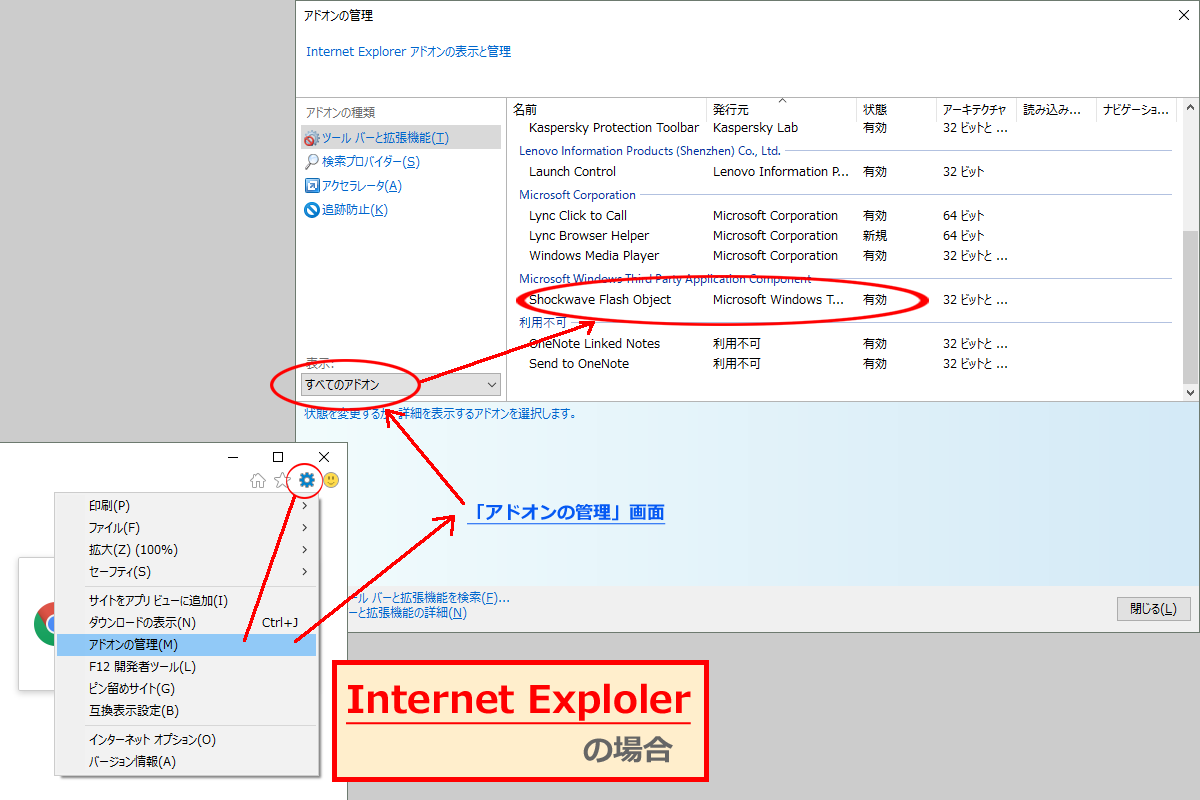The height and width of the screenshot is (800, 1200).
Task: Sort the list by 名前 column
Action: (607, 109)
